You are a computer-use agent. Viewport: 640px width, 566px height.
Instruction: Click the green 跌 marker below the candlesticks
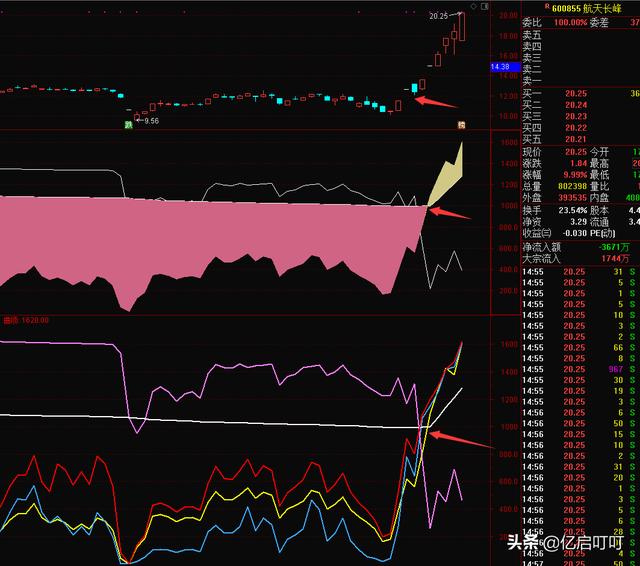(x=129, y=125)
